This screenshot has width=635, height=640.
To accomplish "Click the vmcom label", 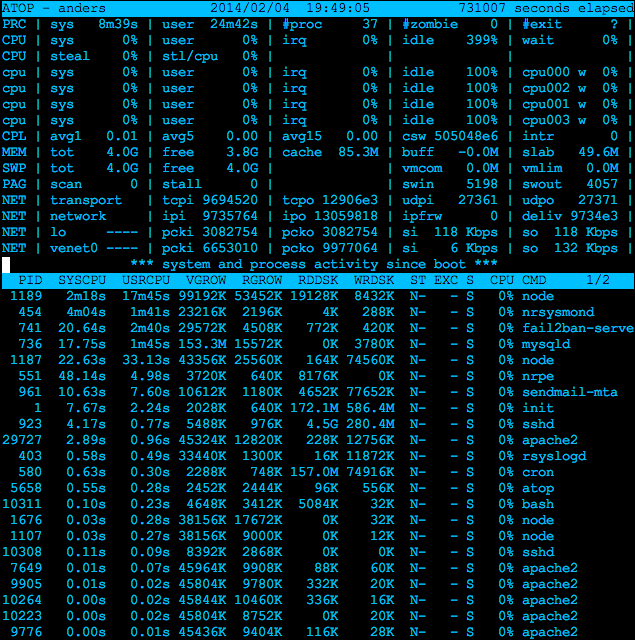I will pyautogui.click(x=422, y=169).
